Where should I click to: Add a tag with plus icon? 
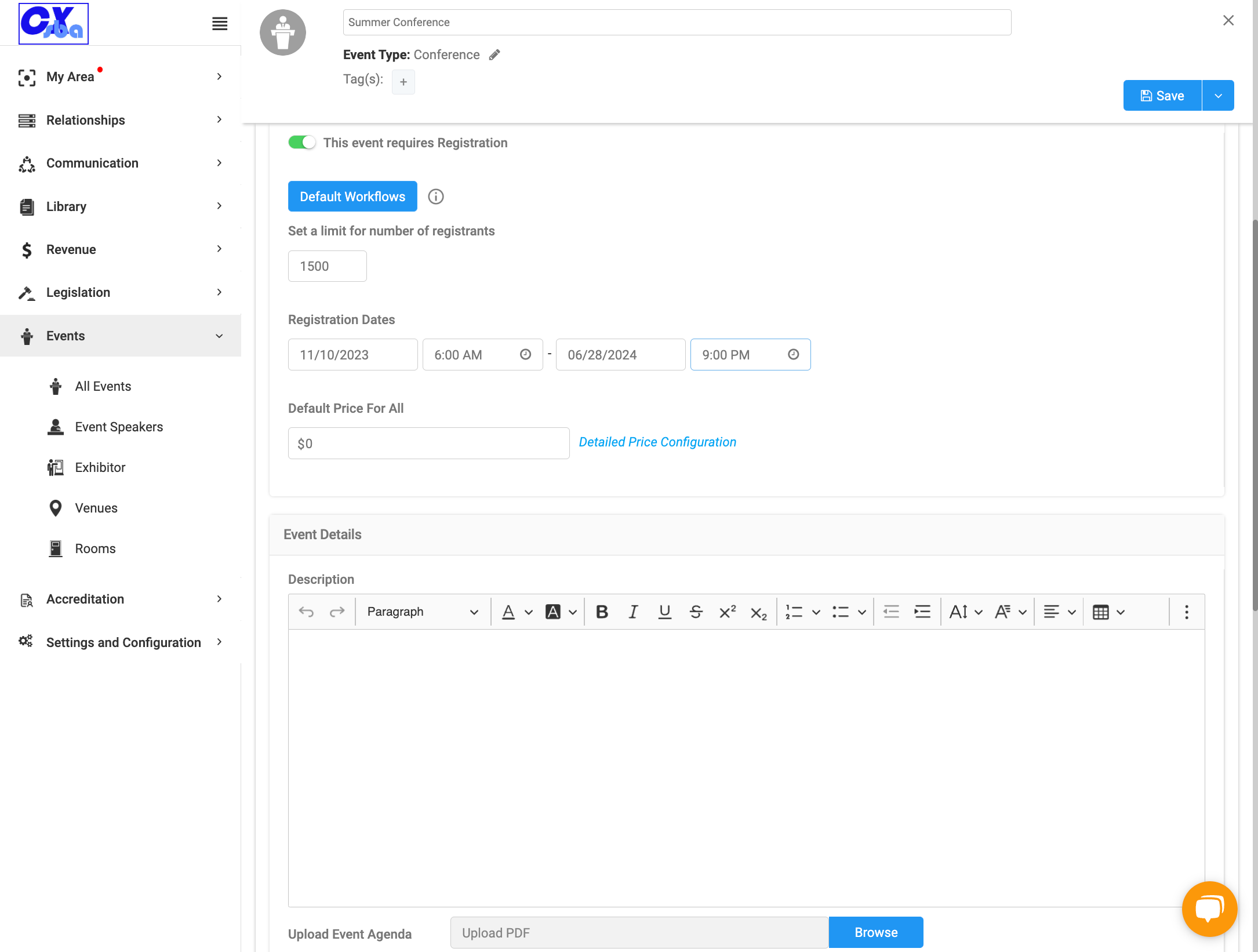coord(403,82)
